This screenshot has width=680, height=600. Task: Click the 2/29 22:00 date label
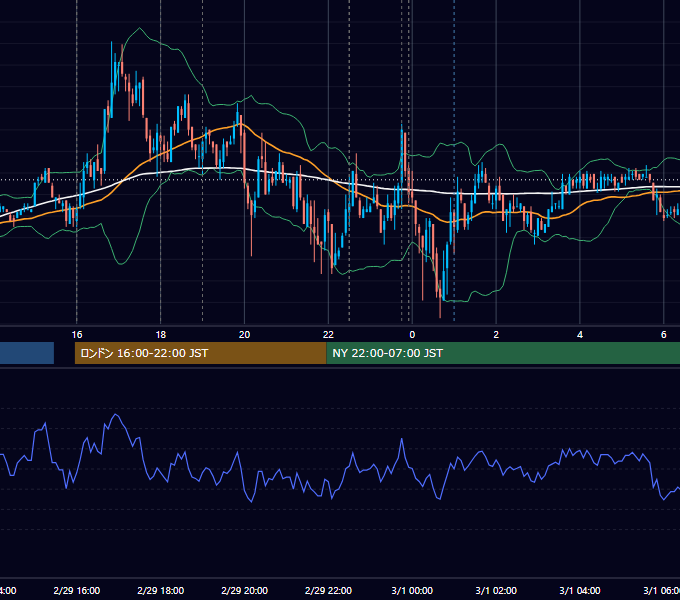[328, 590]
